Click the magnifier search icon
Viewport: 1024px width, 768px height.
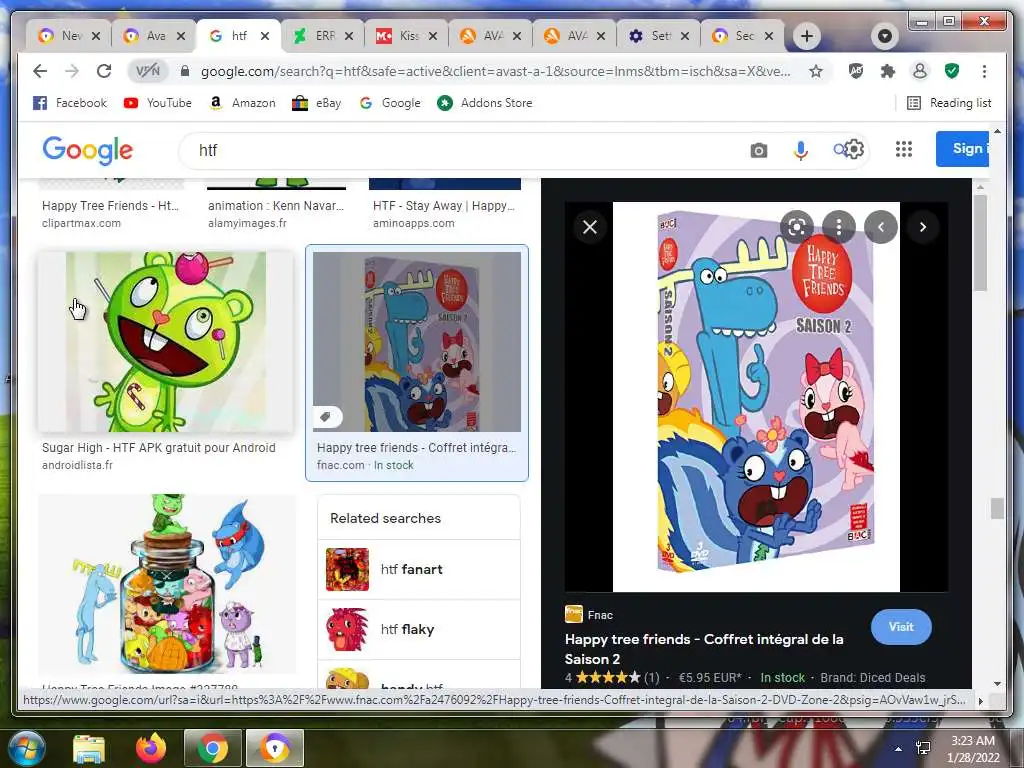(x=839, y=150)
